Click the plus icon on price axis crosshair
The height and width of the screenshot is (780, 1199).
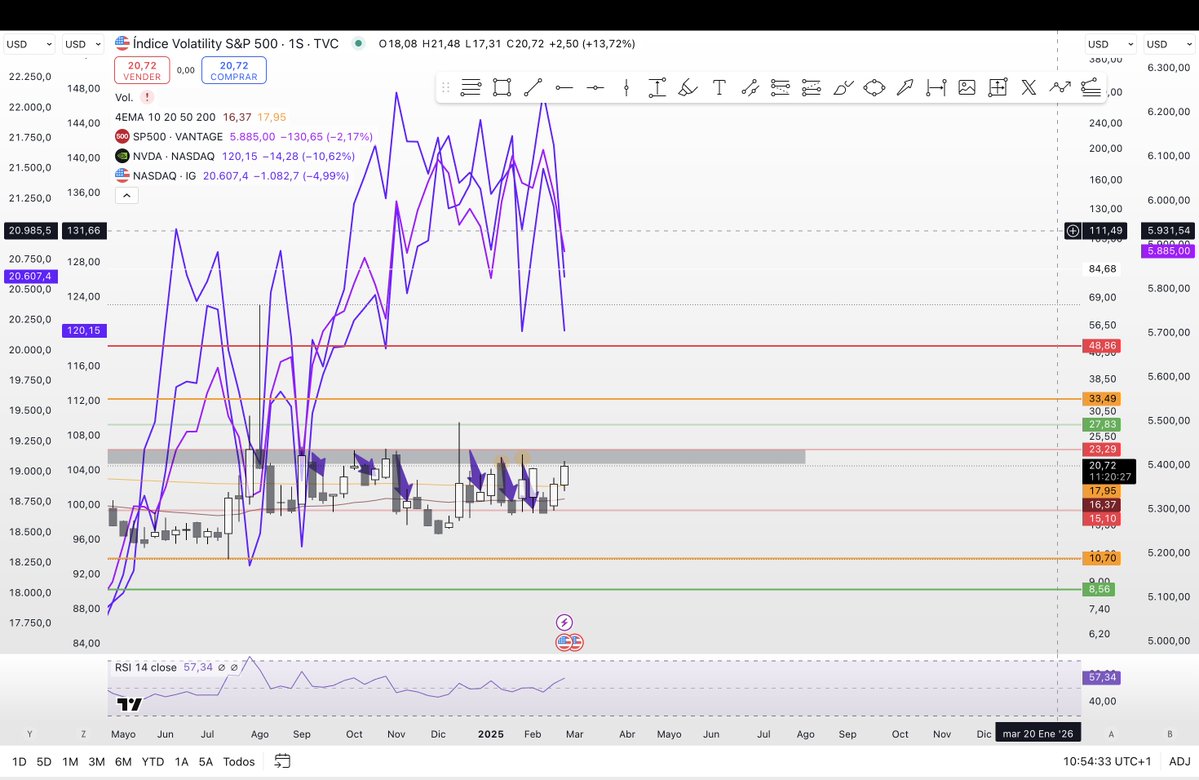tap(1073, 230)
